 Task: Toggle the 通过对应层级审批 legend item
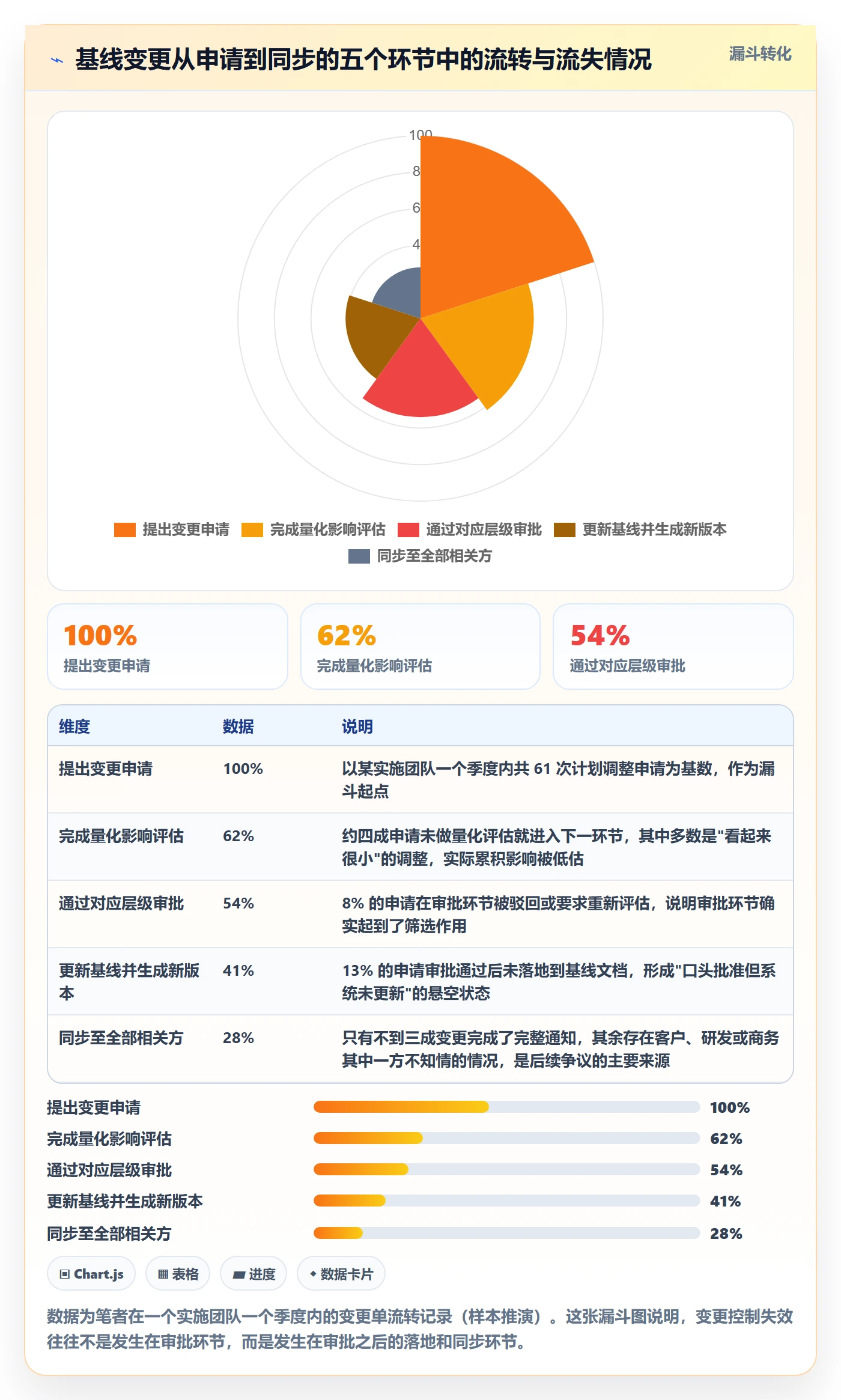tap(470, 530)
